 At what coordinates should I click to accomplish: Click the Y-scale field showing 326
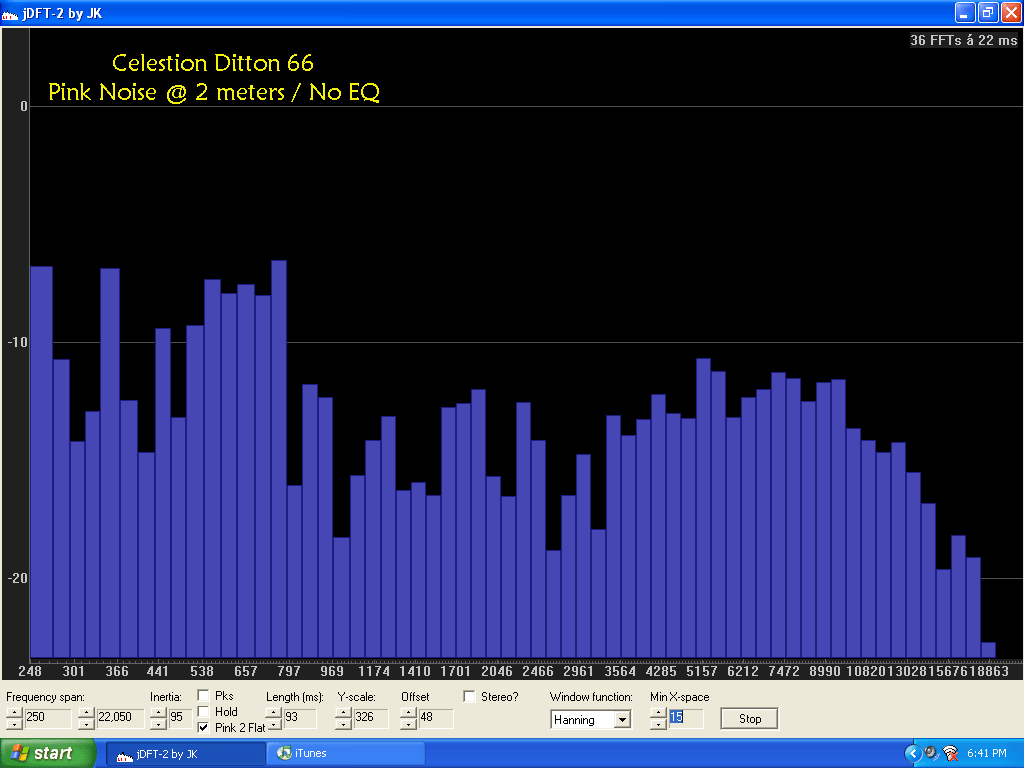(x=370, y=718)
